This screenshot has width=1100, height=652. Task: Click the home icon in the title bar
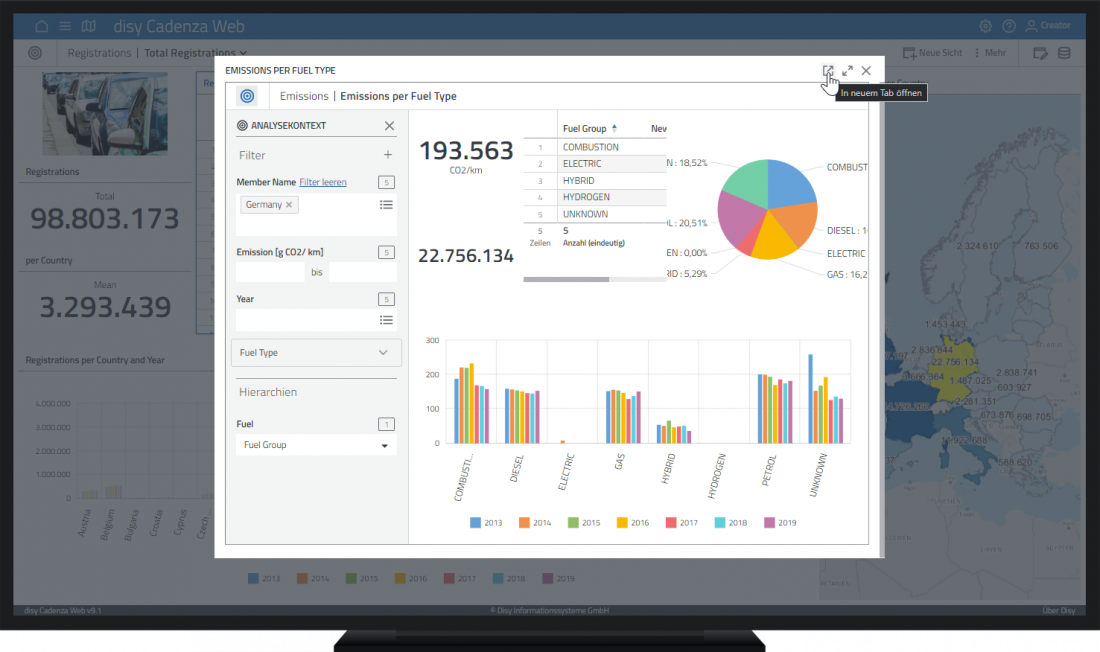pyautogui.click(x=40, y=26)
